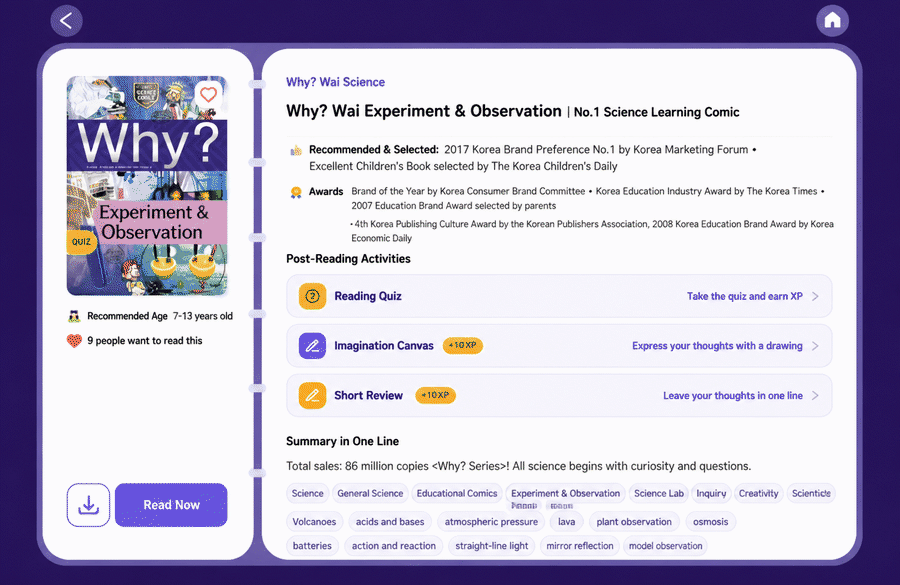900x585 pixels.
Task: Select the batteries tag
Action: click(312, 546)
